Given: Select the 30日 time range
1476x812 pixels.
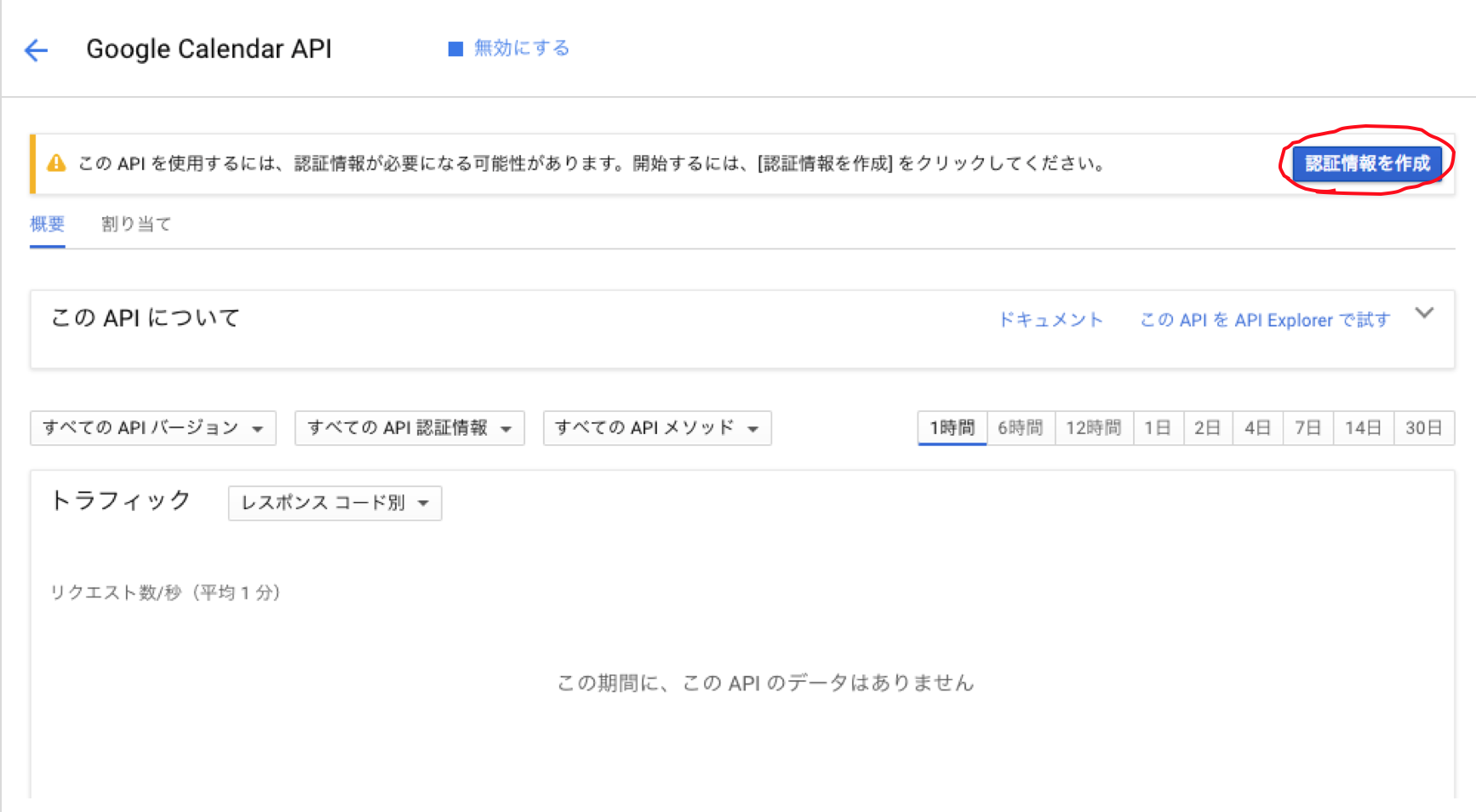Looking at the screenshot, I should click(1424, 428).
